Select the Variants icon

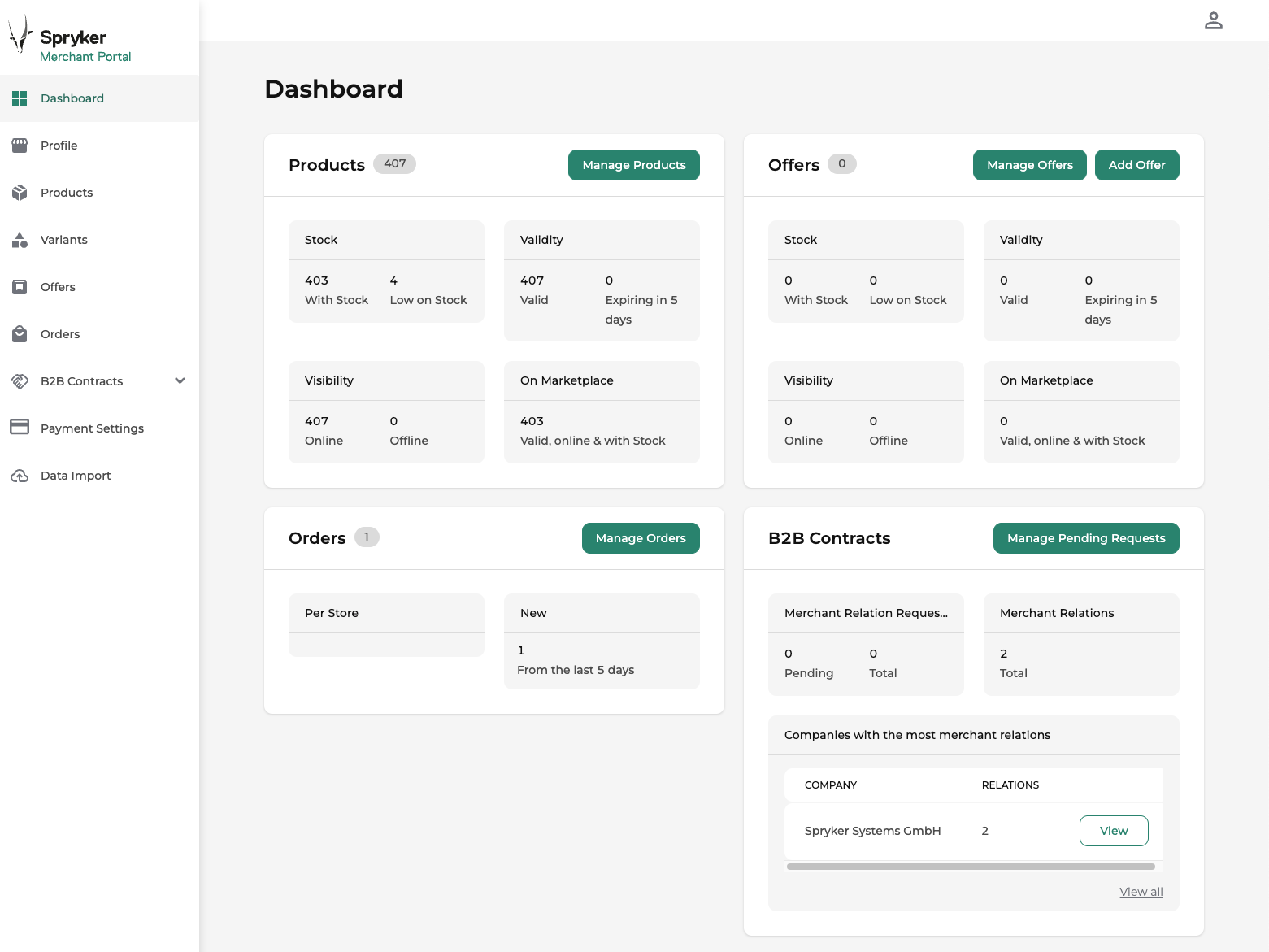pos(20,239)
